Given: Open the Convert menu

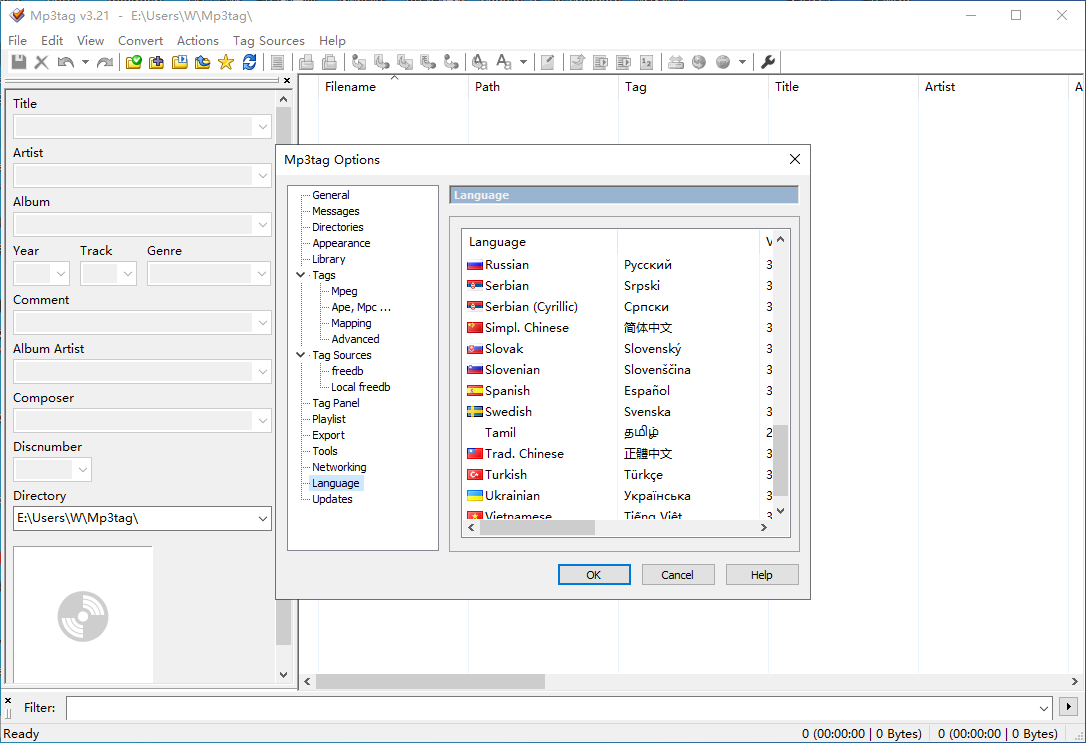Looking at the screenshot, I should click(141, 41).
